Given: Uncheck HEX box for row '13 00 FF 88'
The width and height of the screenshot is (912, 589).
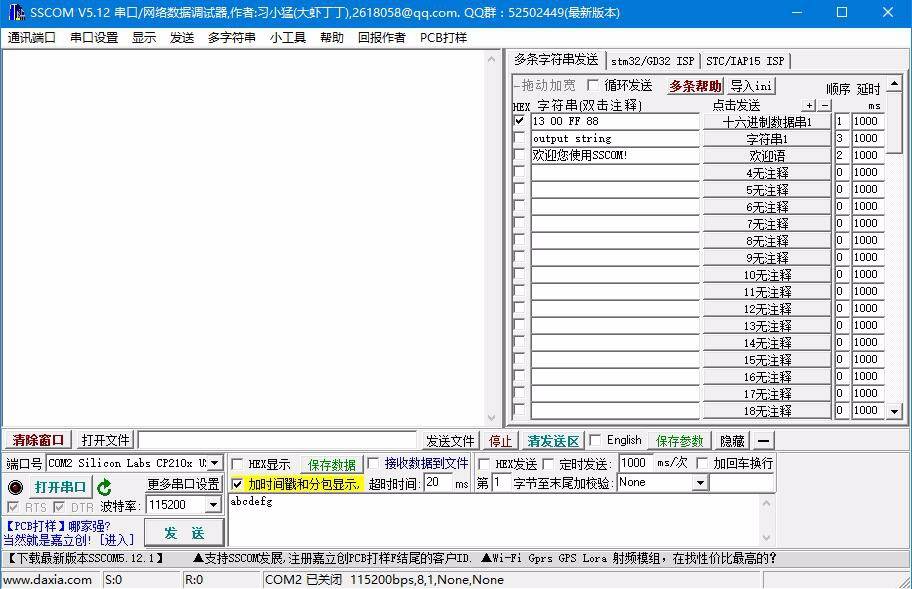Looking at the screenshot, I should (519, 121).
